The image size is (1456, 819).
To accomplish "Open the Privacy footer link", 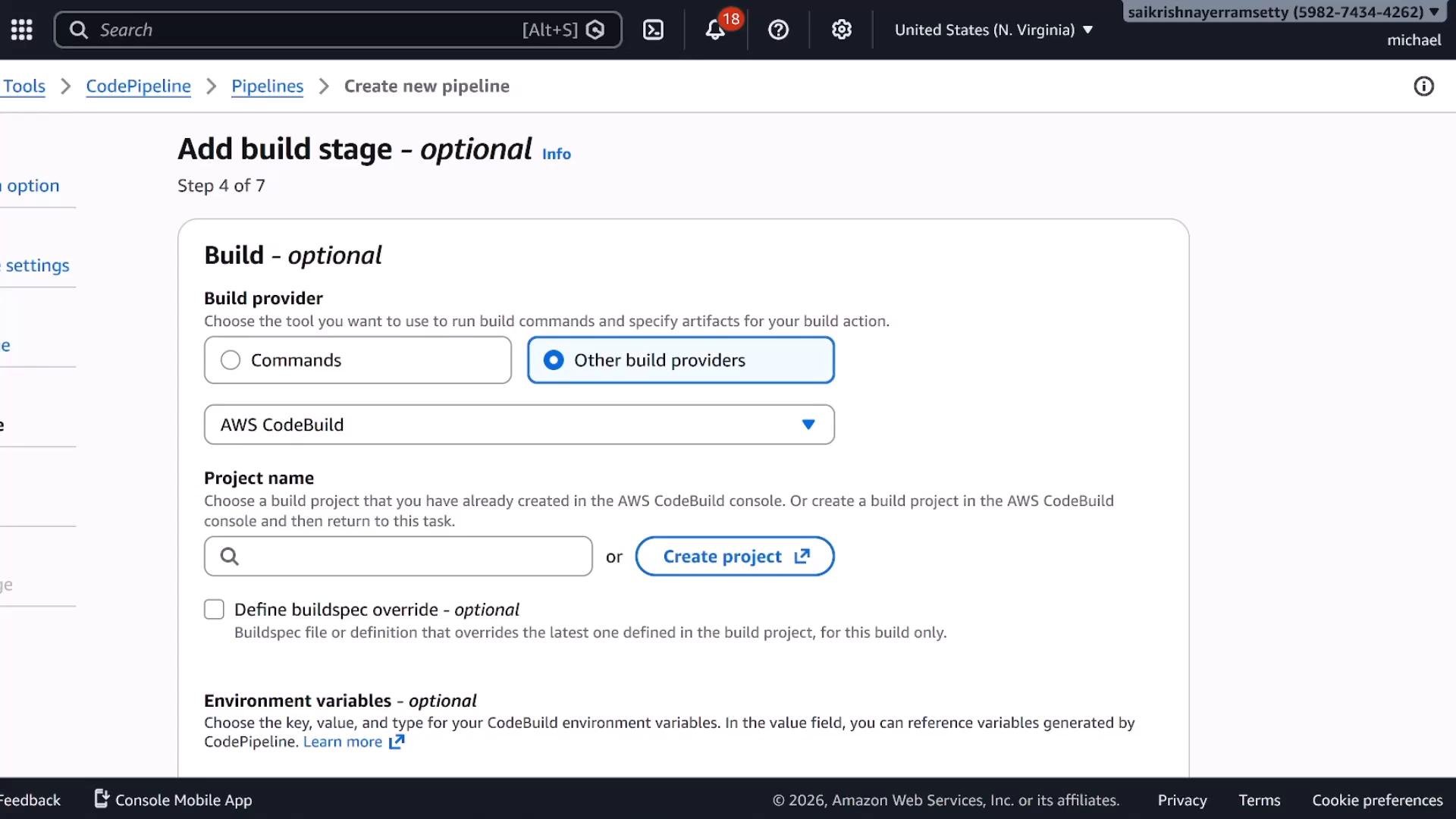I will tap(1181, 800).
